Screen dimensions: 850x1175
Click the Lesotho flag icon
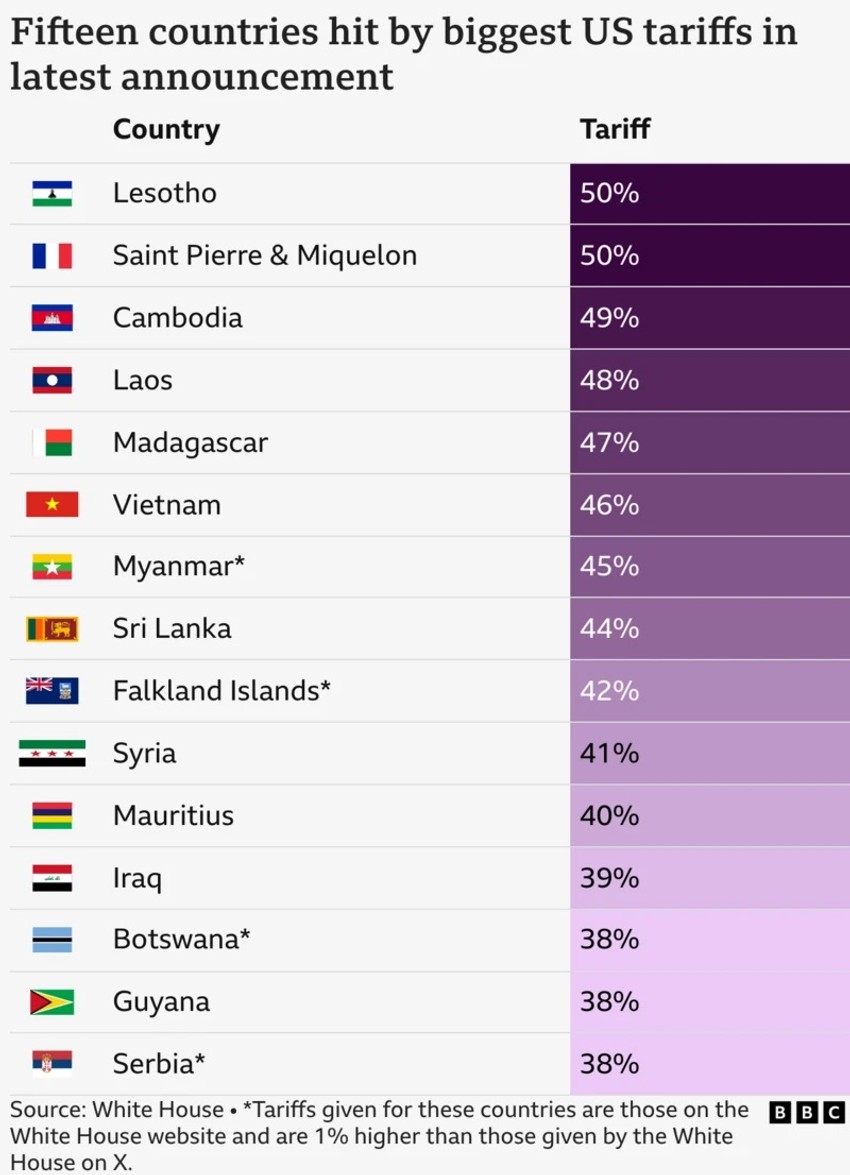click(52, 194)
